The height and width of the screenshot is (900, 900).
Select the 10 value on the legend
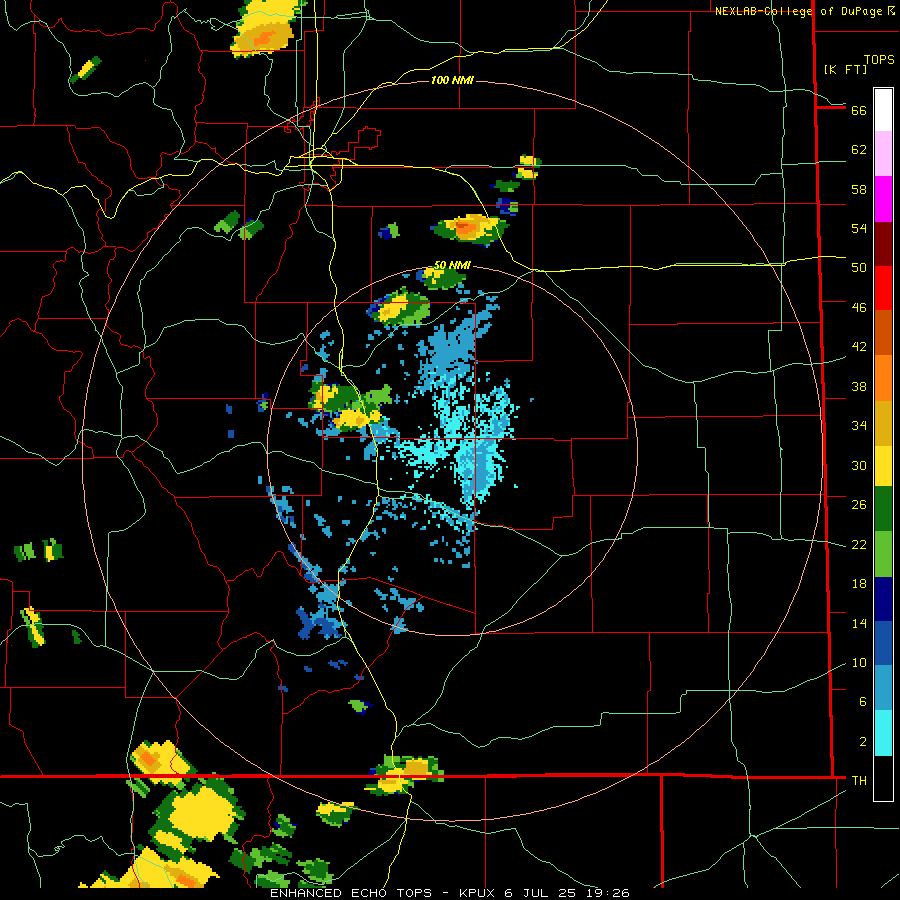[859, 663]
